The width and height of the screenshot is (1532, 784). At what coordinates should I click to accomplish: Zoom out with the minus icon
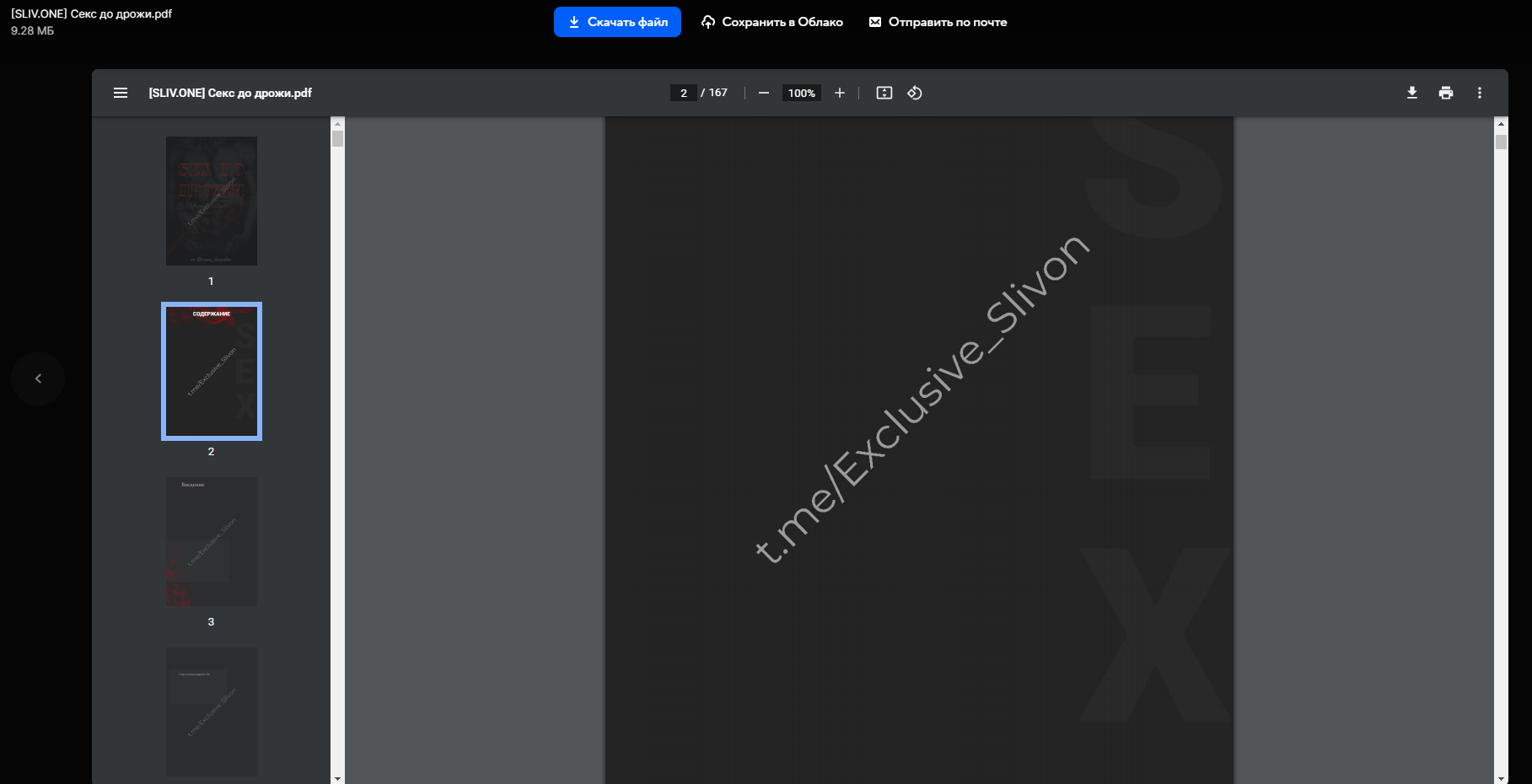[764, 93]
